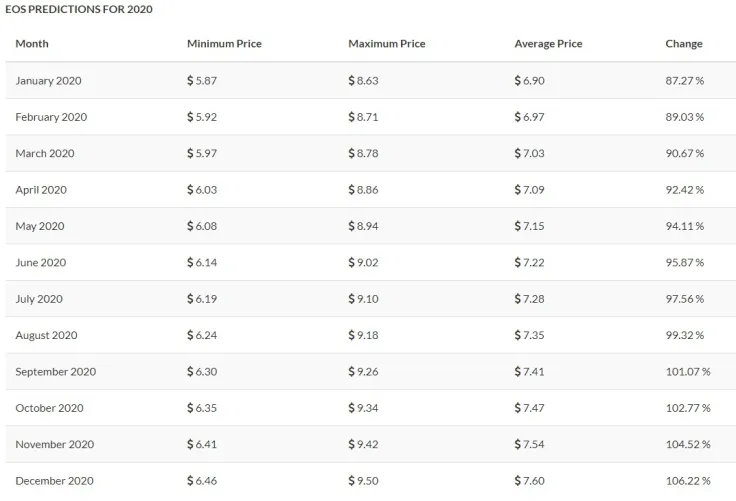
Task: Select October 2020 change value 102.77%
Action: pos(688,408)
